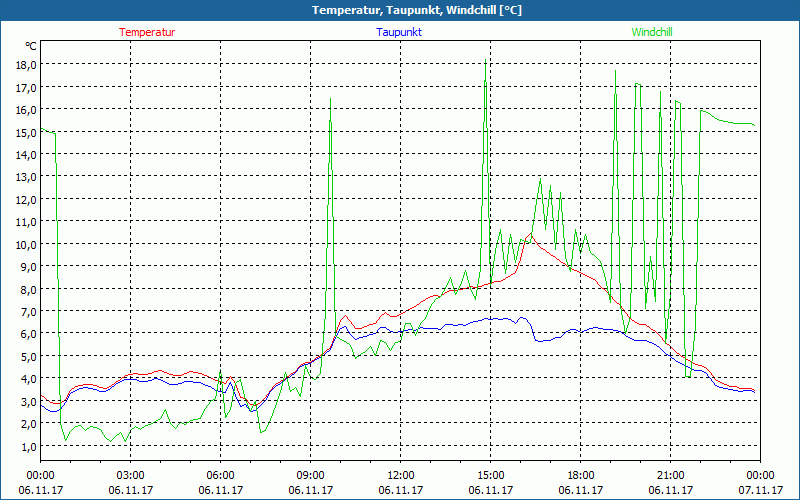Viewport: 800px width, 500px height.
Task: Click the tallest green spike just before 15:00
Action: 486,62
